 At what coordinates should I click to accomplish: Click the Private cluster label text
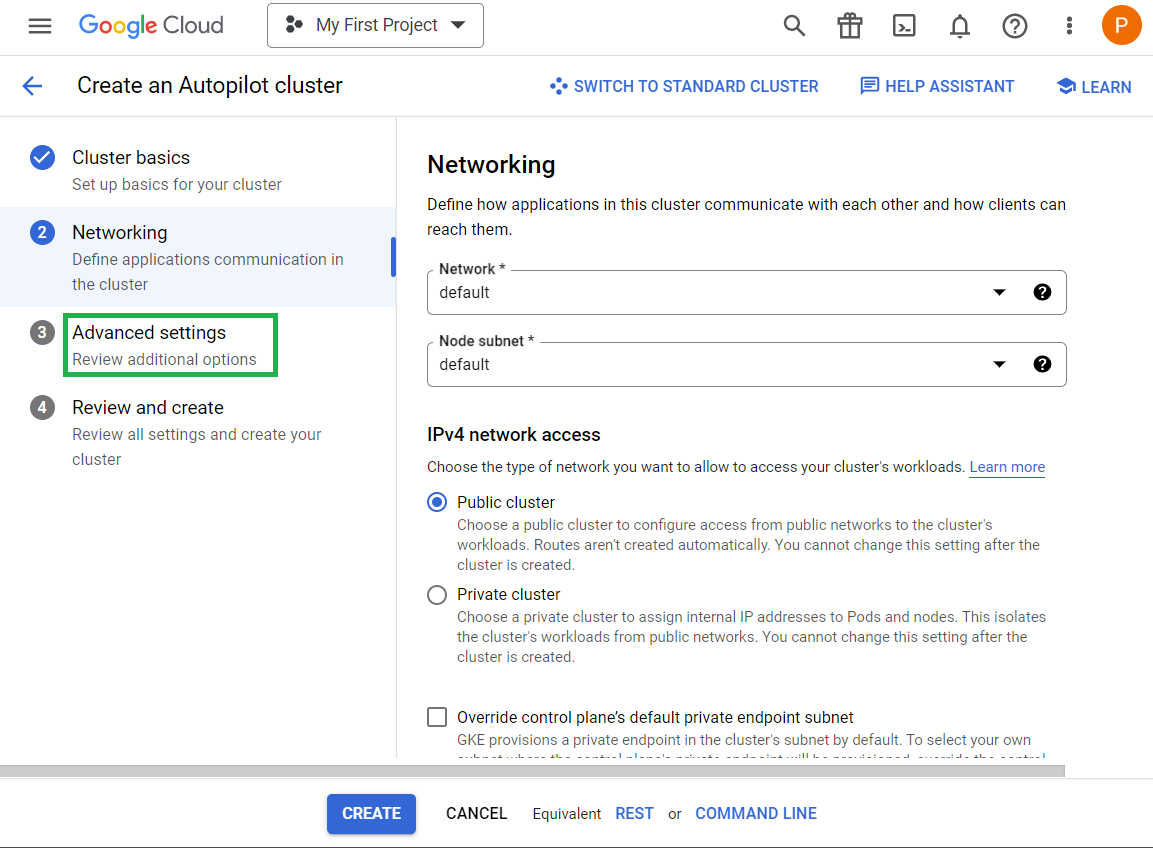tap(508, 594)
